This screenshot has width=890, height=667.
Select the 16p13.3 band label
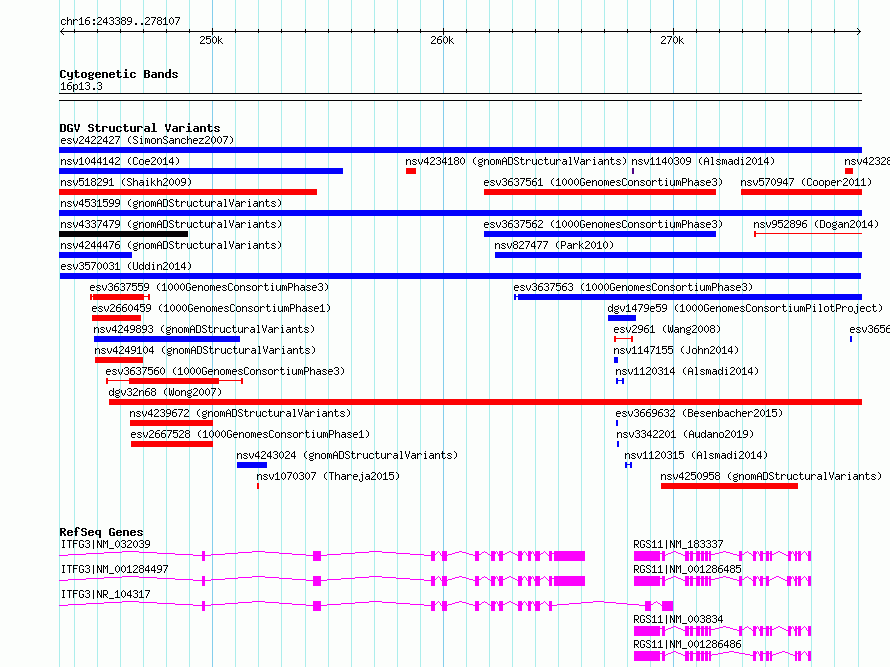pyautogui.click(x=81, y=87)
